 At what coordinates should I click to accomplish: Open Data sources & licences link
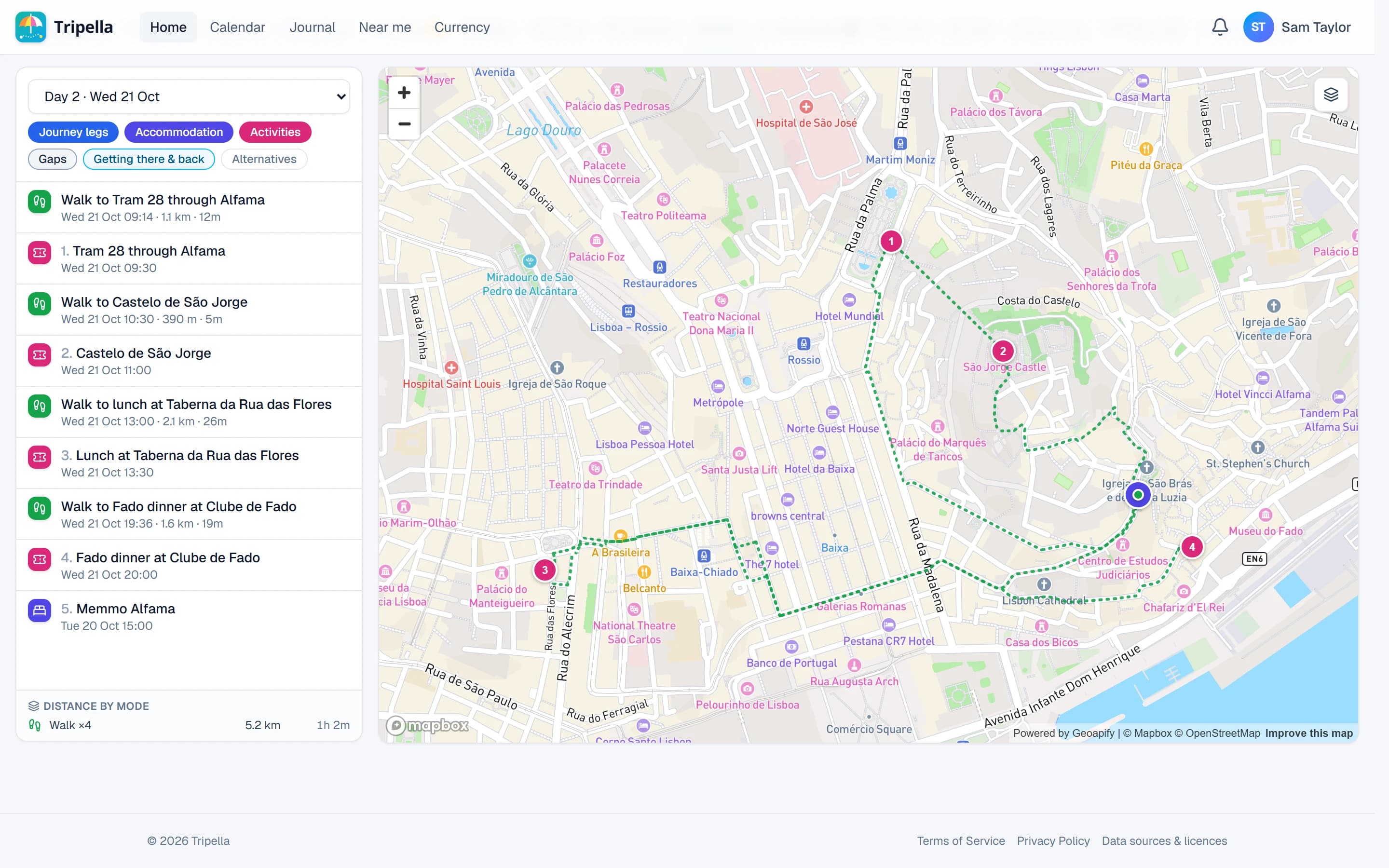(x=1164, y=841)
